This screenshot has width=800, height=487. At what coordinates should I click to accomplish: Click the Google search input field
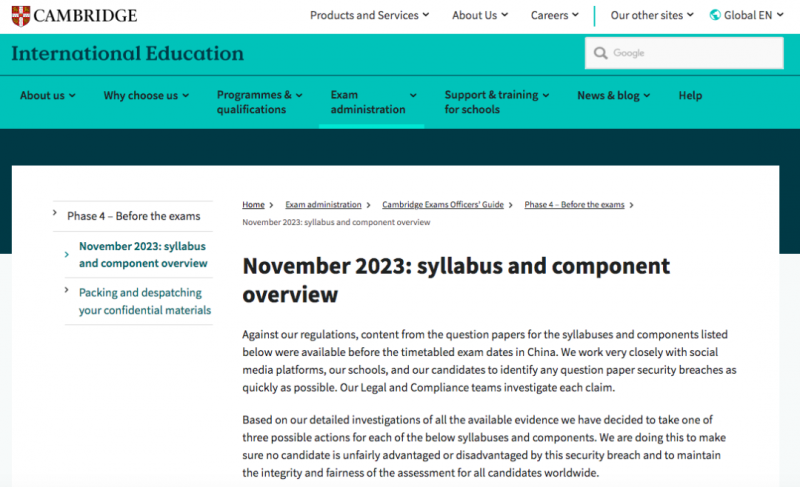coord(684,53)
